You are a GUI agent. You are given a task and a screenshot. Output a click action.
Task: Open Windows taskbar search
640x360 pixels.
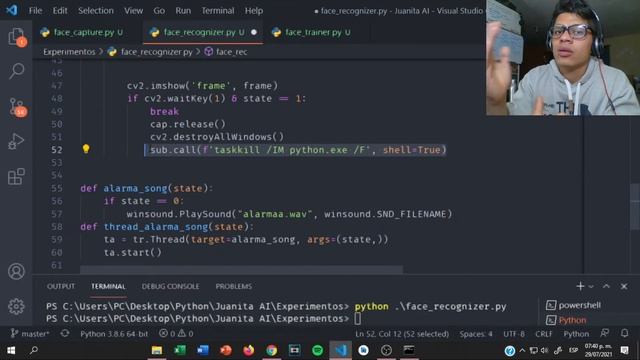tap(34, 350)
